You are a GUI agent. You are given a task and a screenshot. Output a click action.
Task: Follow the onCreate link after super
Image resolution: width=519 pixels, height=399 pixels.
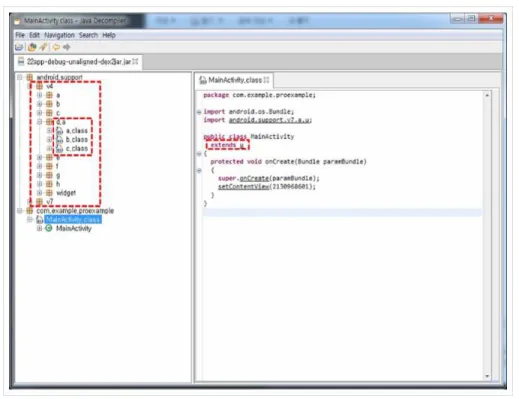point(254,178)
